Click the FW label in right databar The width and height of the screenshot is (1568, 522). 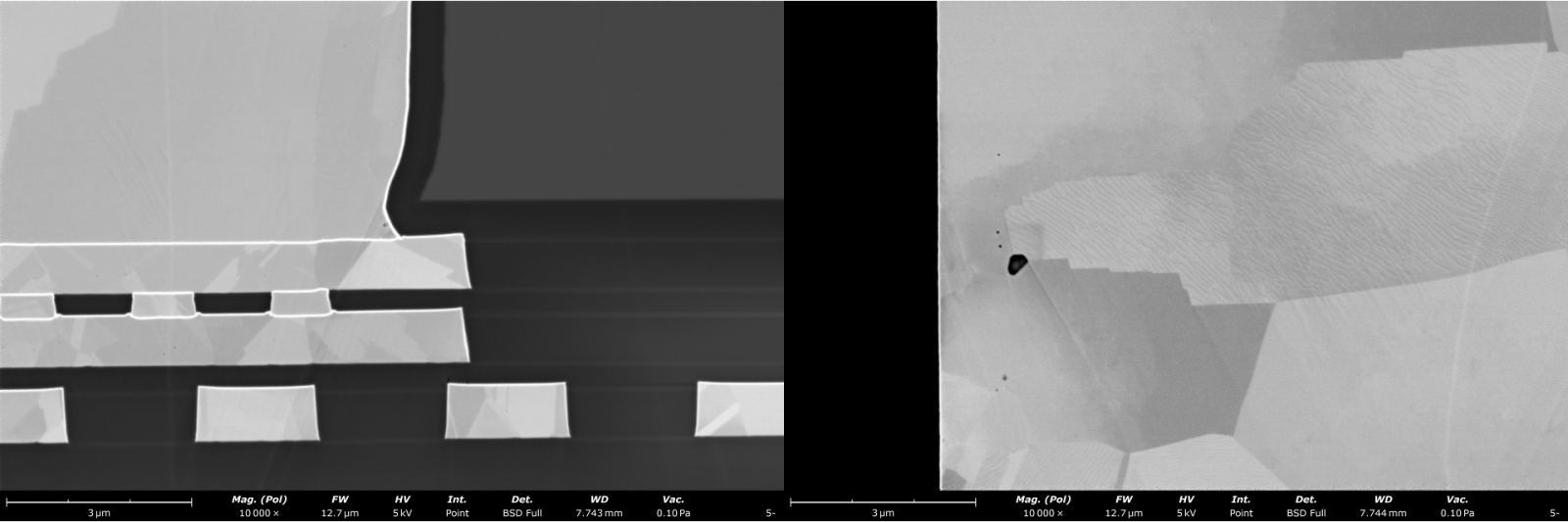tap(1124, 499)
